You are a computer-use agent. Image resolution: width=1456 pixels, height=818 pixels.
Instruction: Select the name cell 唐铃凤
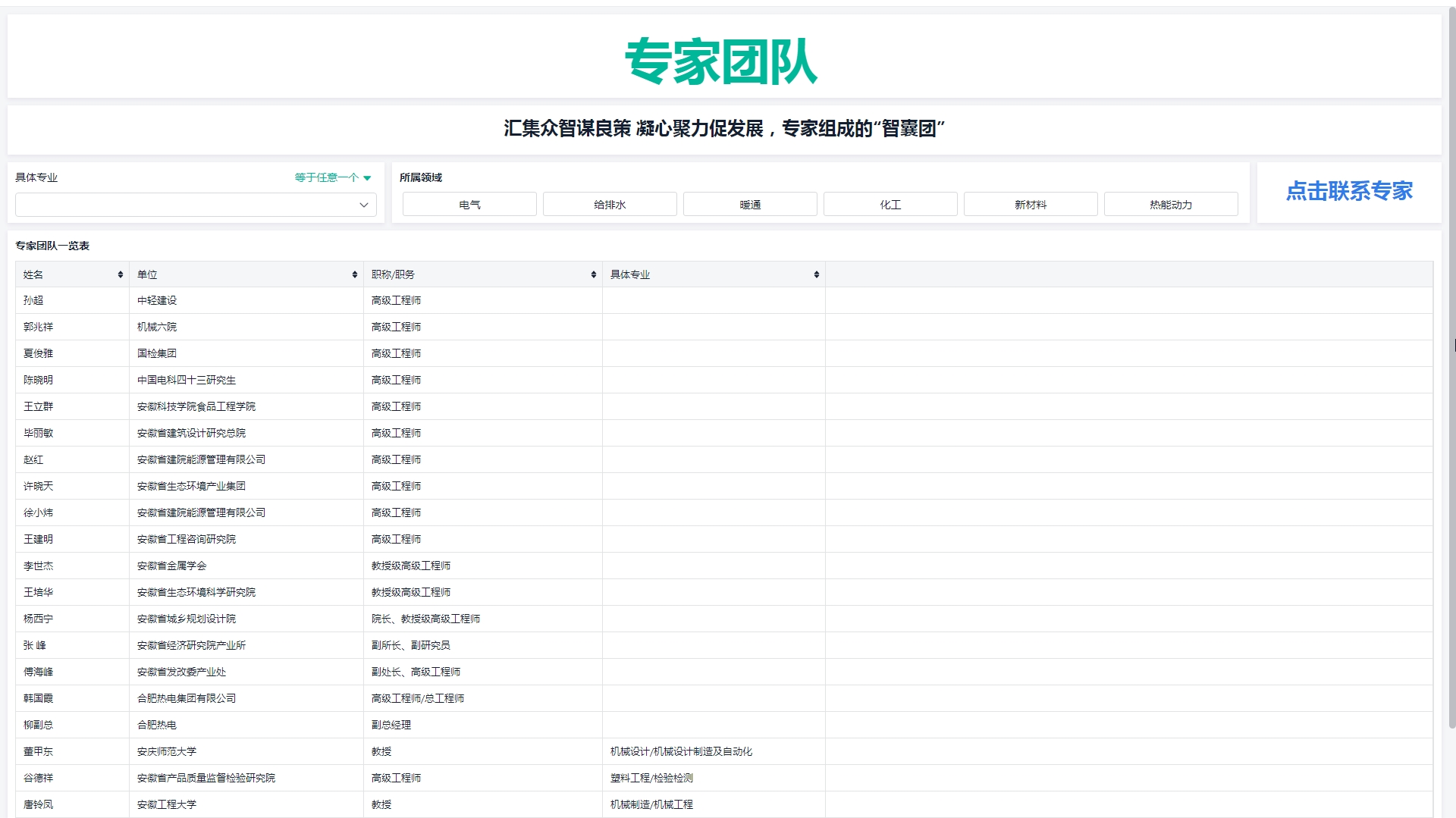coord(72,804)
